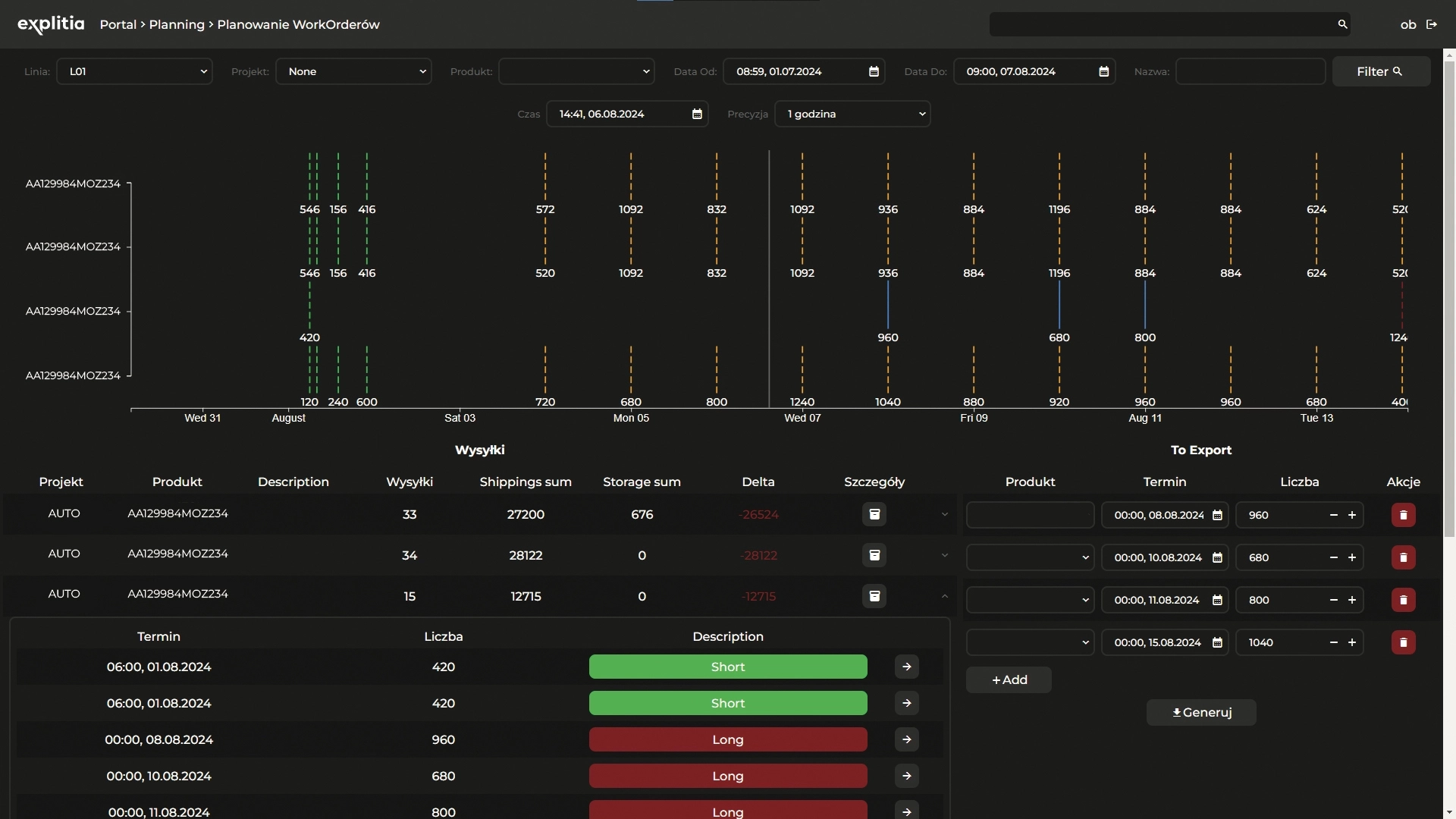Collapse the expanded 12715 shipments row chevron
1456x819 pixels.
click(945, 596)
